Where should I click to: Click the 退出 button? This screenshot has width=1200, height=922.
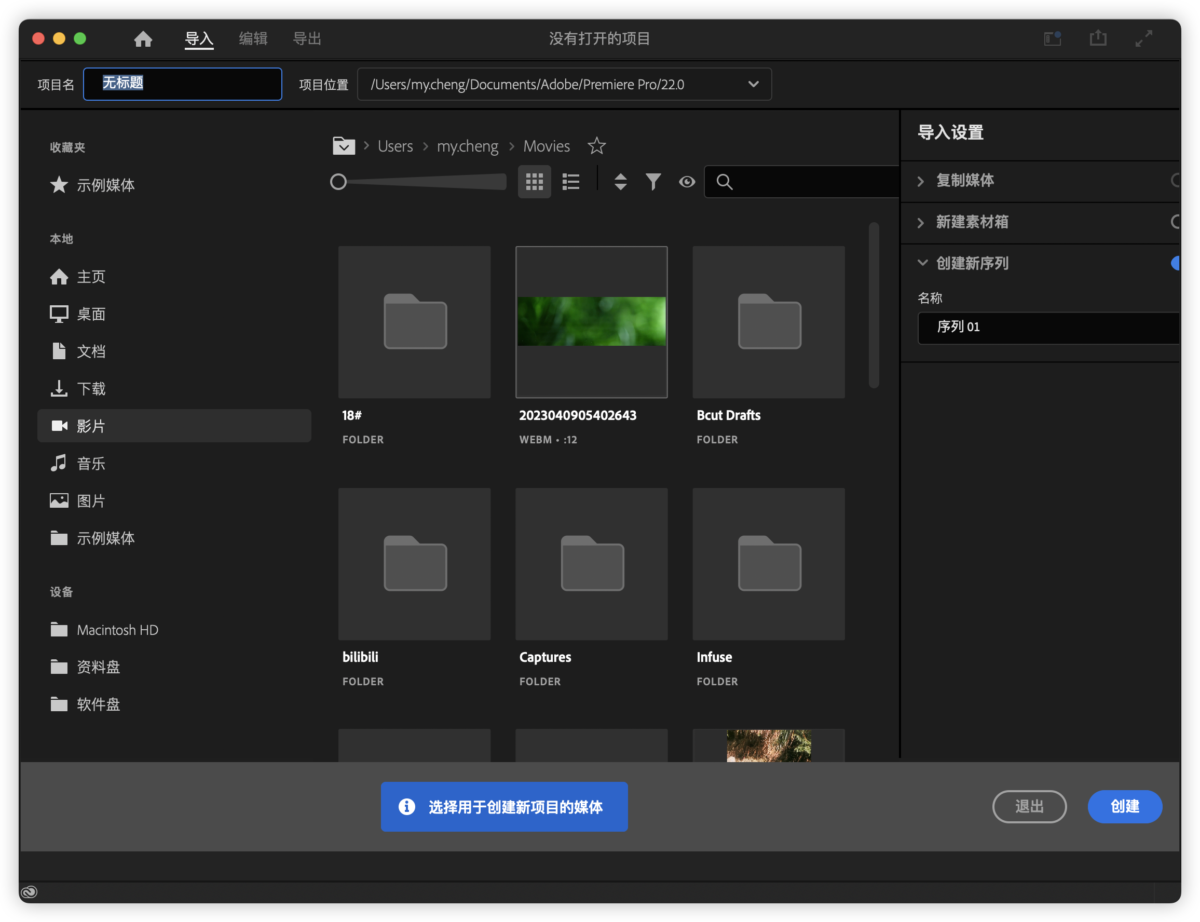(x=1029, y=806)
